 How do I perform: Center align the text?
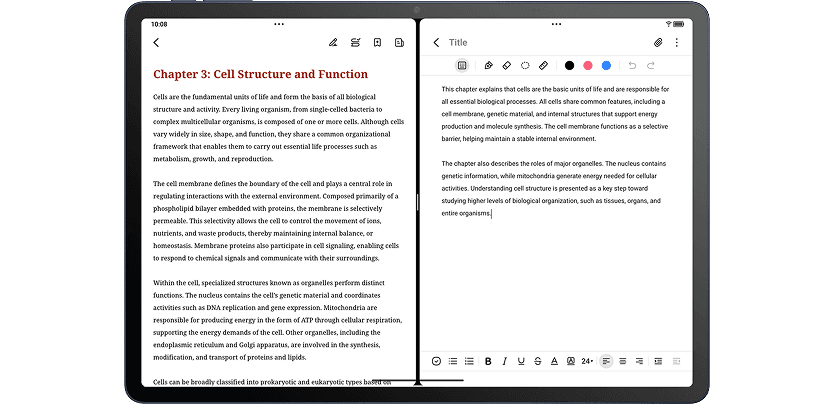(623, 361)
